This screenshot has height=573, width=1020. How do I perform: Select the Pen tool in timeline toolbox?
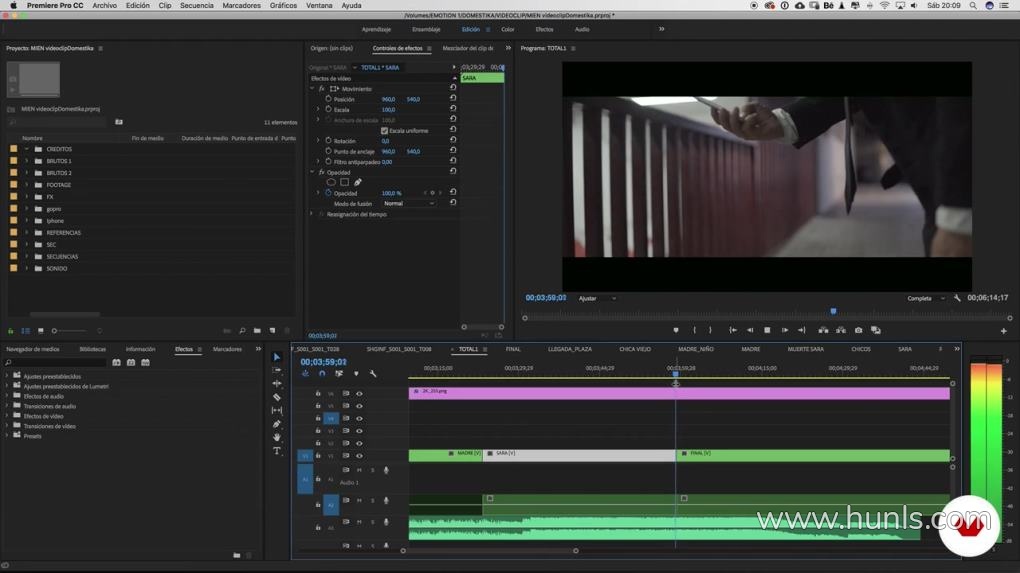coord(277,424)
